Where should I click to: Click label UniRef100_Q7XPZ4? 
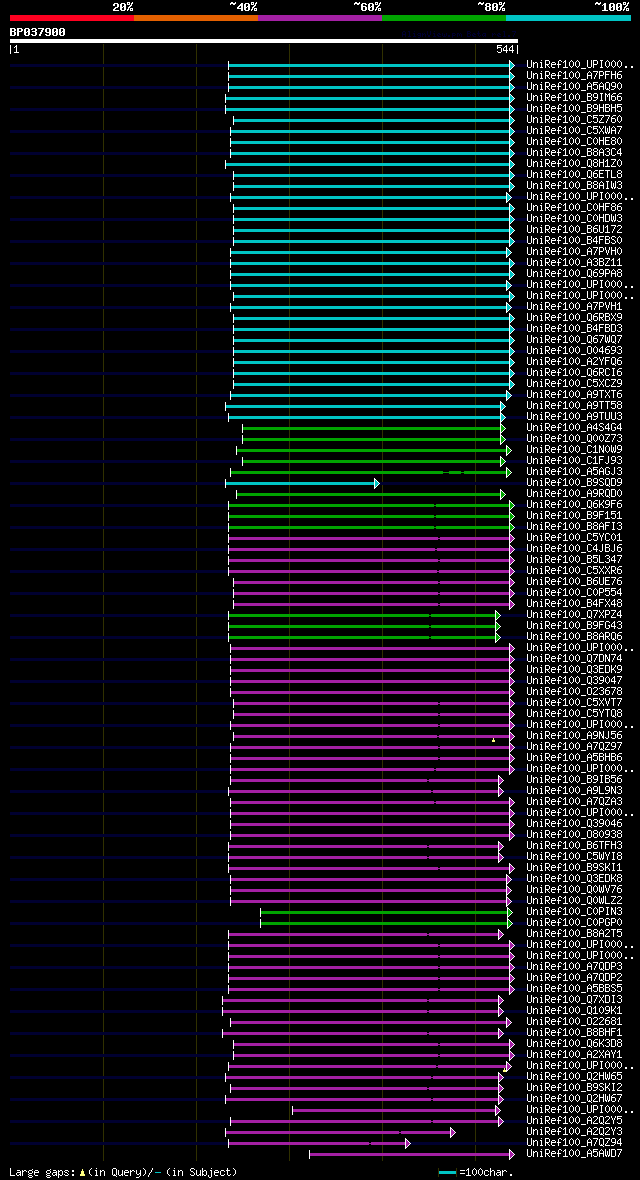point(574,615)
